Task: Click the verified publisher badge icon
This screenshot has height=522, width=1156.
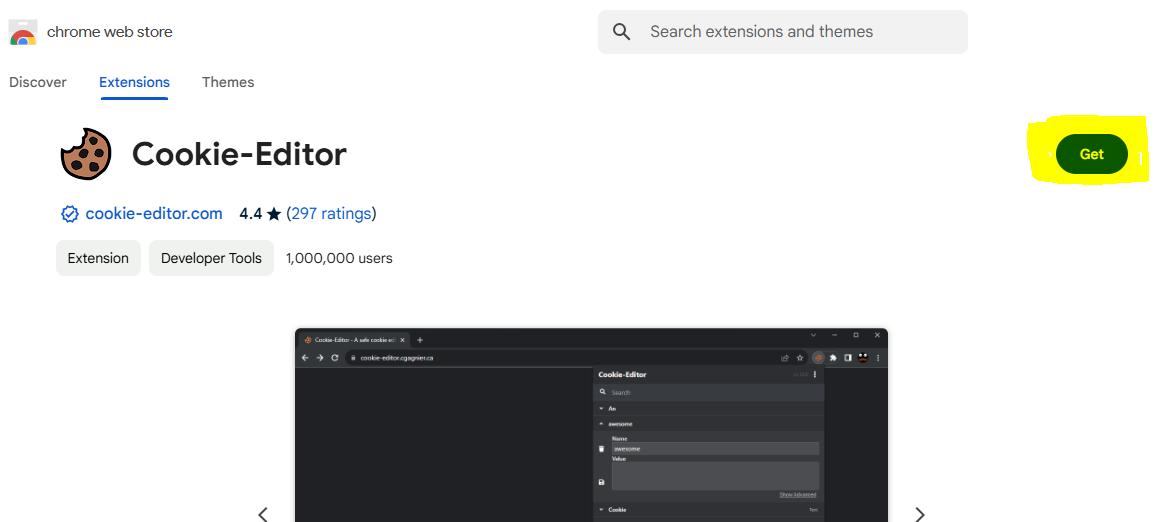Action: pyautogui.click(x=69, y=214)
